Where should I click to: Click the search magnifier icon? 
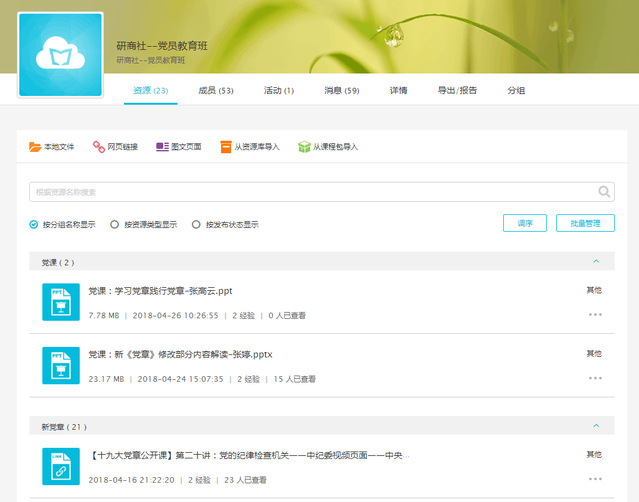click(604, 192)
